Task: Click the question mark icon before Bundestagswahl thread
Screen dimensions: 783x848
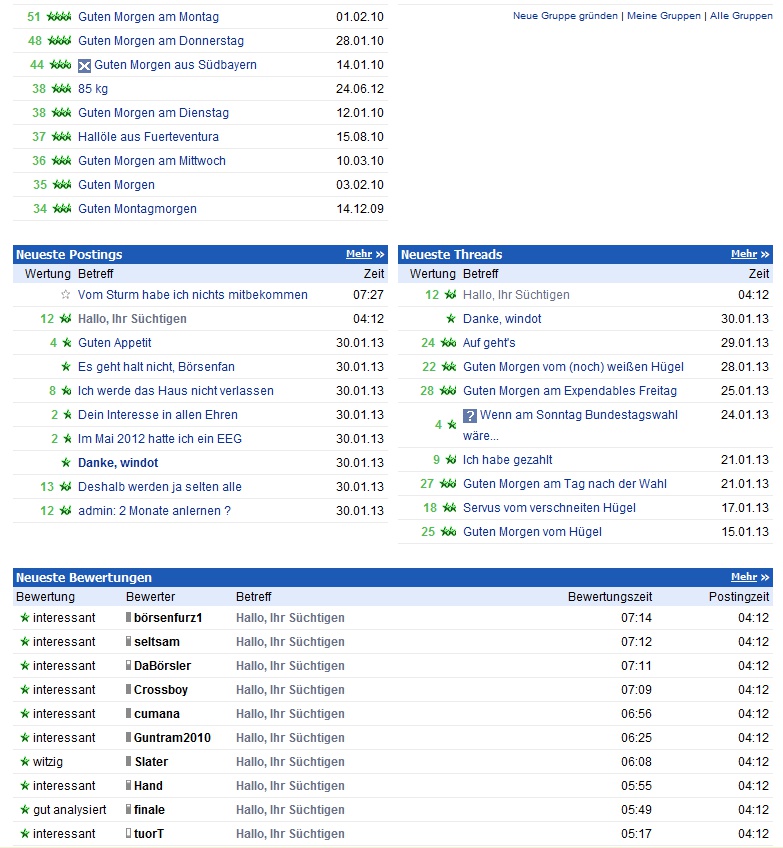Action: click(470, 416)
